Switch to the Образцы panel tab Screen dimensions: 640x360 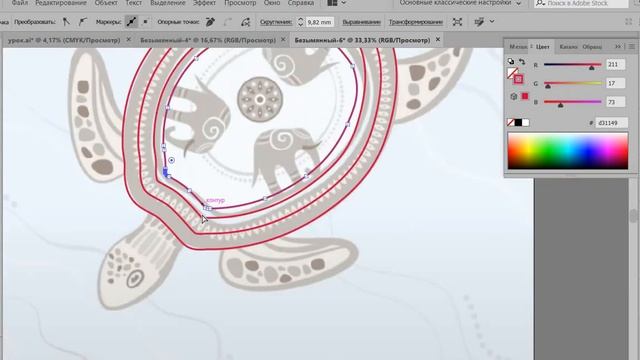(x=592, y=47)
